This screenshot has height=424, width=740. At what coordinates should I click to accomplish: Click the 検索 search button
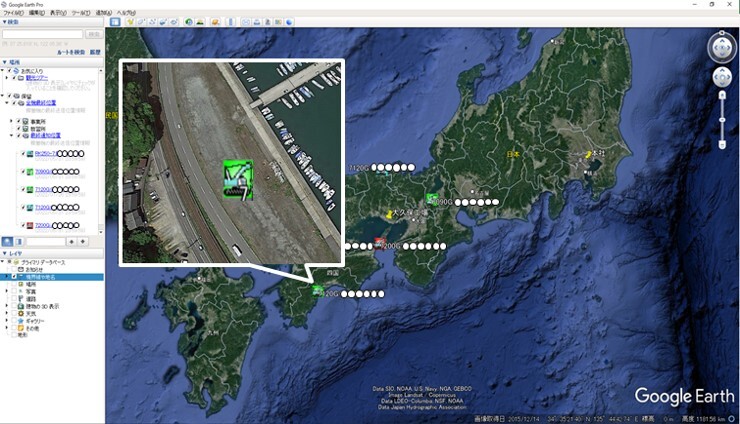(93, 34)
